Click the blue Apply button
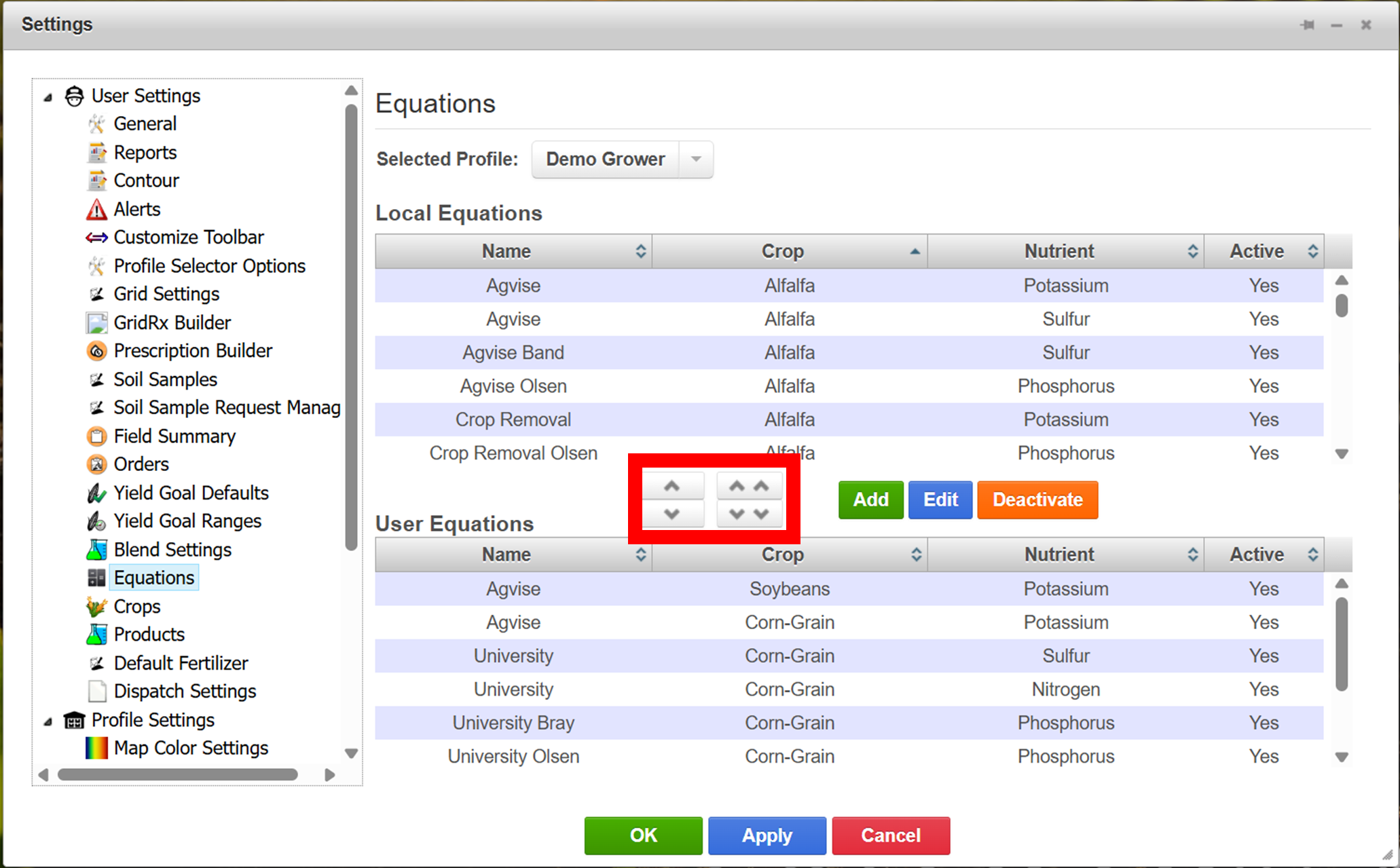This screenshot has width=1400, height=868. pos(767,835)
